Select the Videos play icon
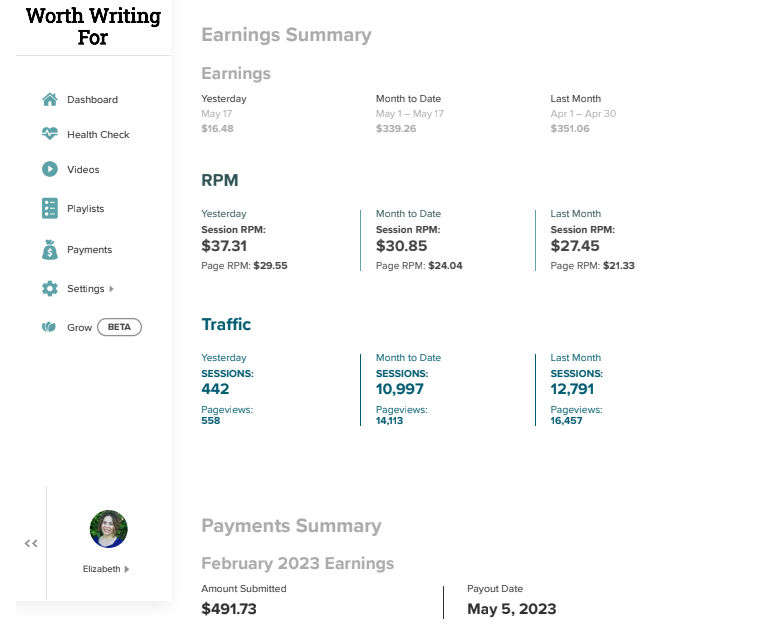The height and width of the screenshot is (639, 771). 50,169
